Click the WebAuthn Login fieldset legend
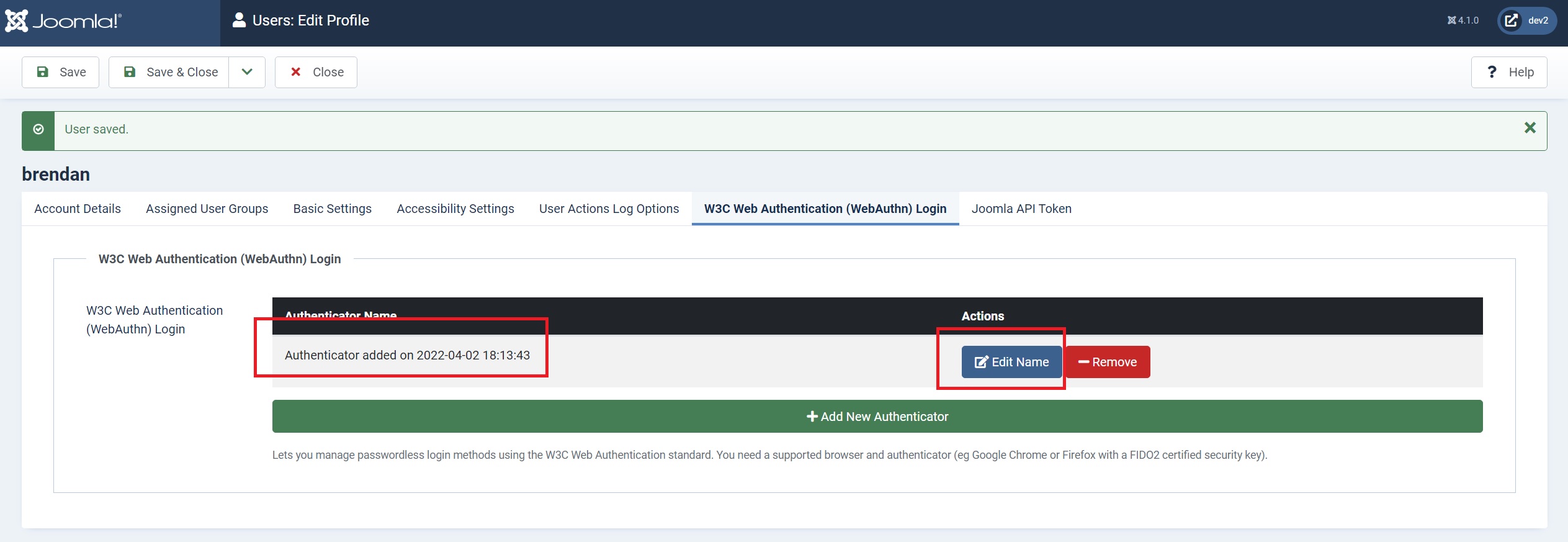The image size is (1568, 542). click(x=220, y=259)
